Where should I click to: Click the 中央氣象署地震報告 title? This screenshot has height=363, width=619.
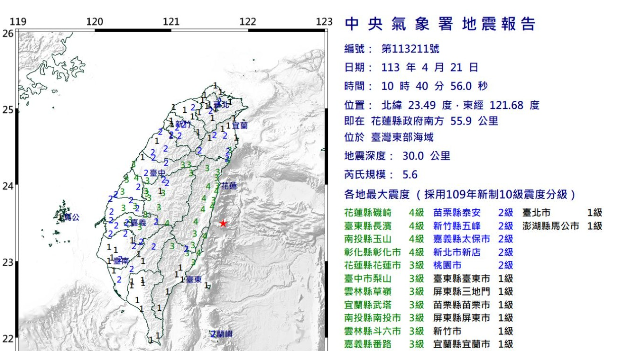[440, 24]
